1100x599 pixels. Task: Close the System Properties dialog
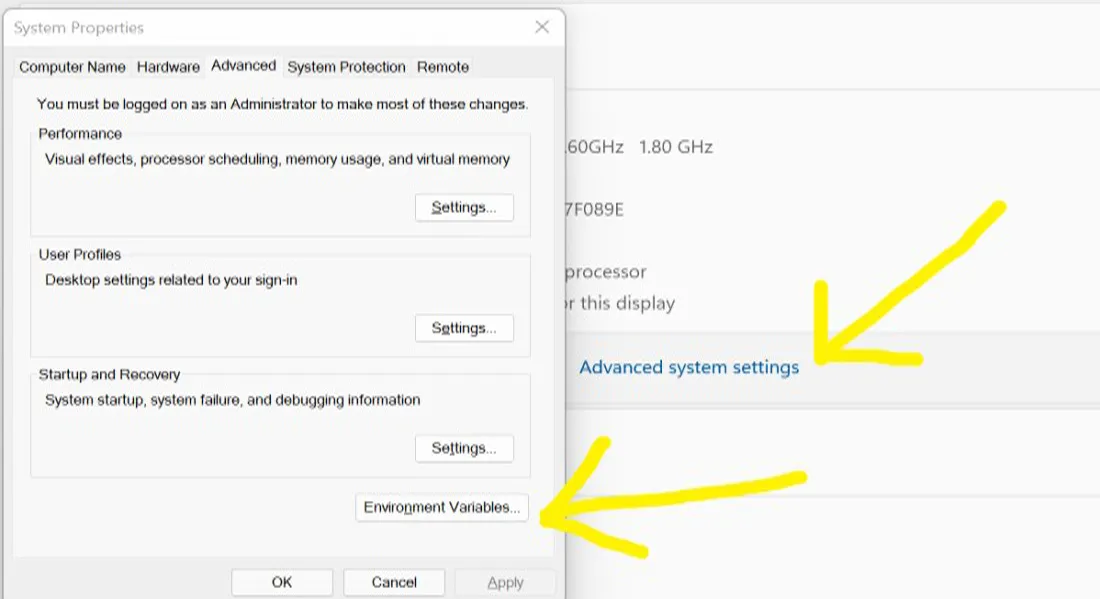(542, 27)
